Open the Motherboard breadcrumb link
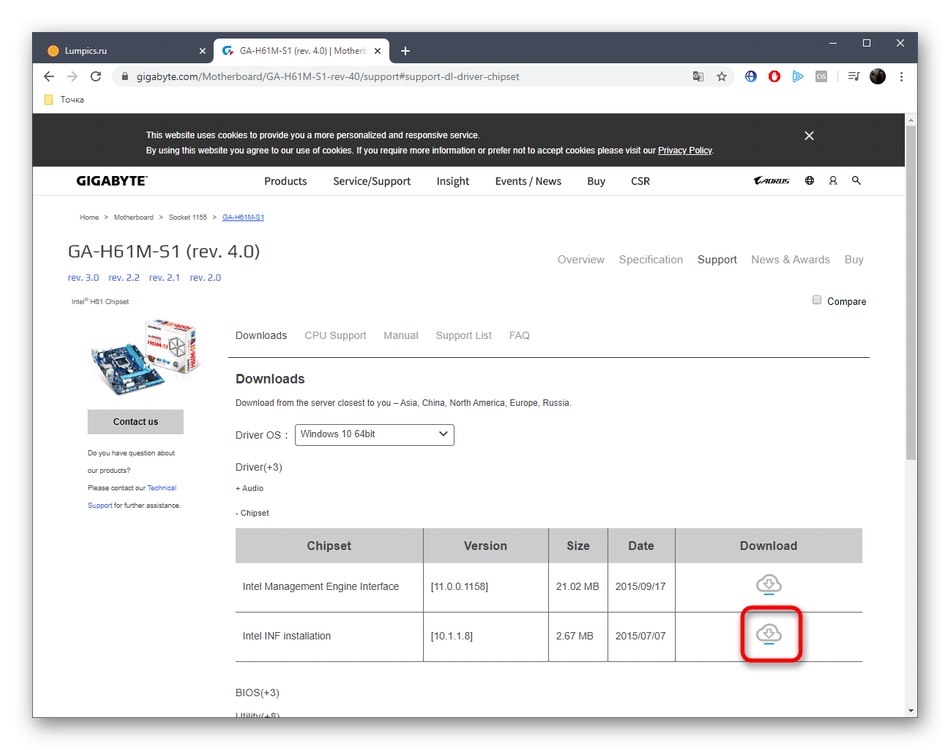 pyautogui.click(x=133, y=217)
